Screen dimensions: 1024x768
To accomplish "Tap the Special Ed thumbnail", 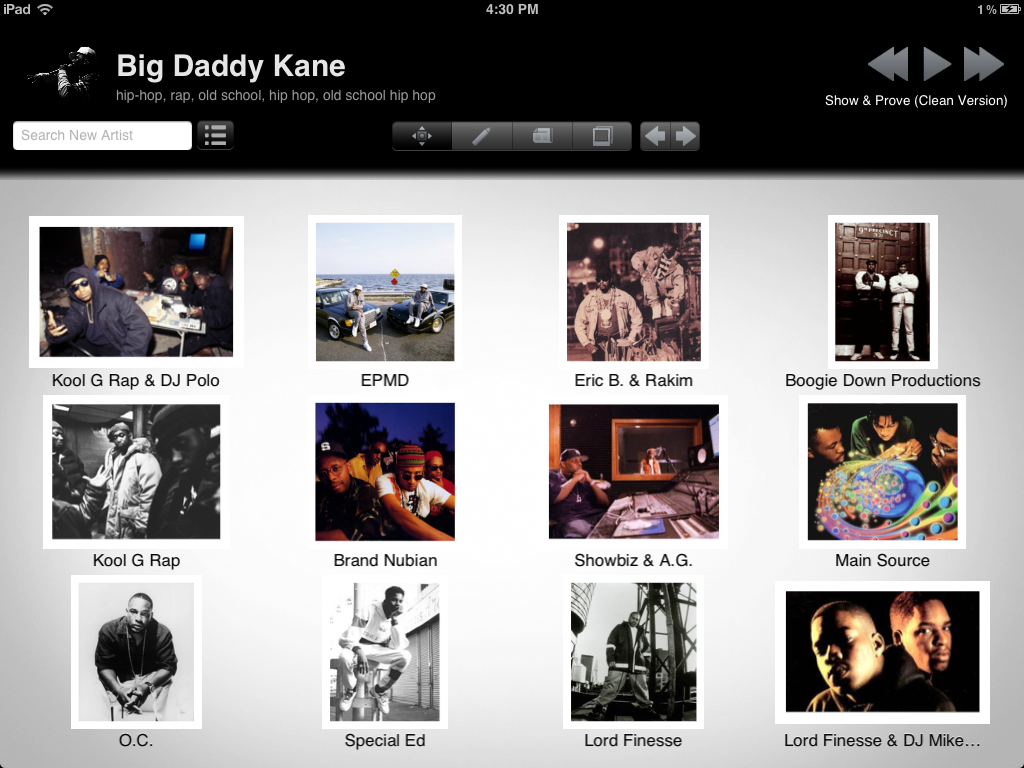I will [x=385, y=652].
